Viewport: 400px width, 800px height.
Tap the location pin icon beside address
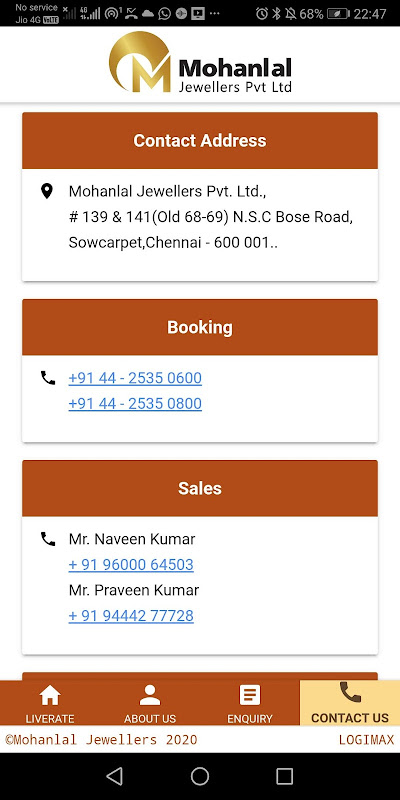click(x=46, y=191)
